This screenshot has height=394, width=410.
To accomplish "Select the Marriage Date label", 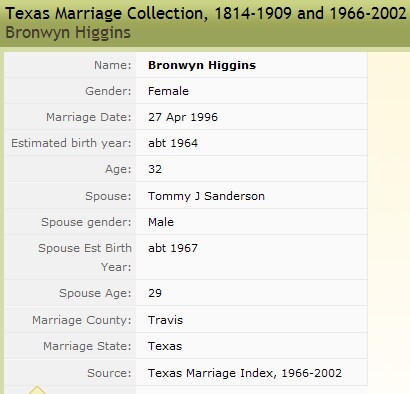I will [x=89, y=117].
